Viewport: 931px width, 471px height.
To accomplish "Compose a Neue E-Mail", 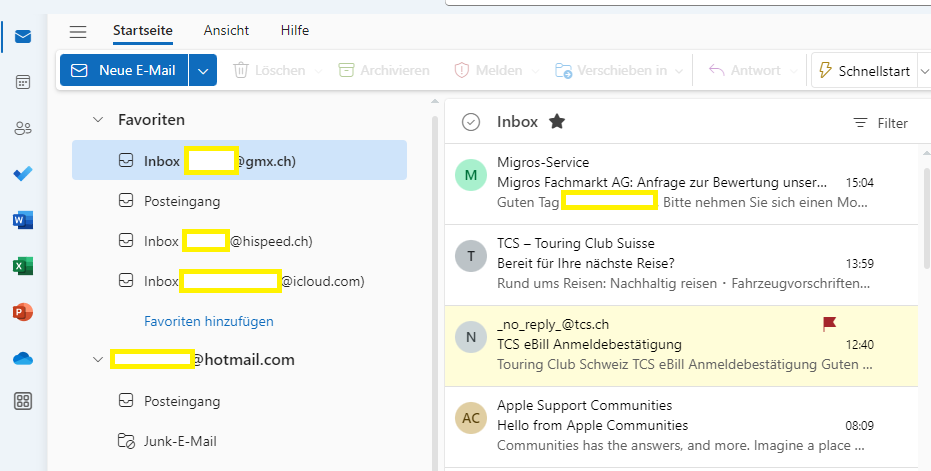I will (x=124, y=70).
